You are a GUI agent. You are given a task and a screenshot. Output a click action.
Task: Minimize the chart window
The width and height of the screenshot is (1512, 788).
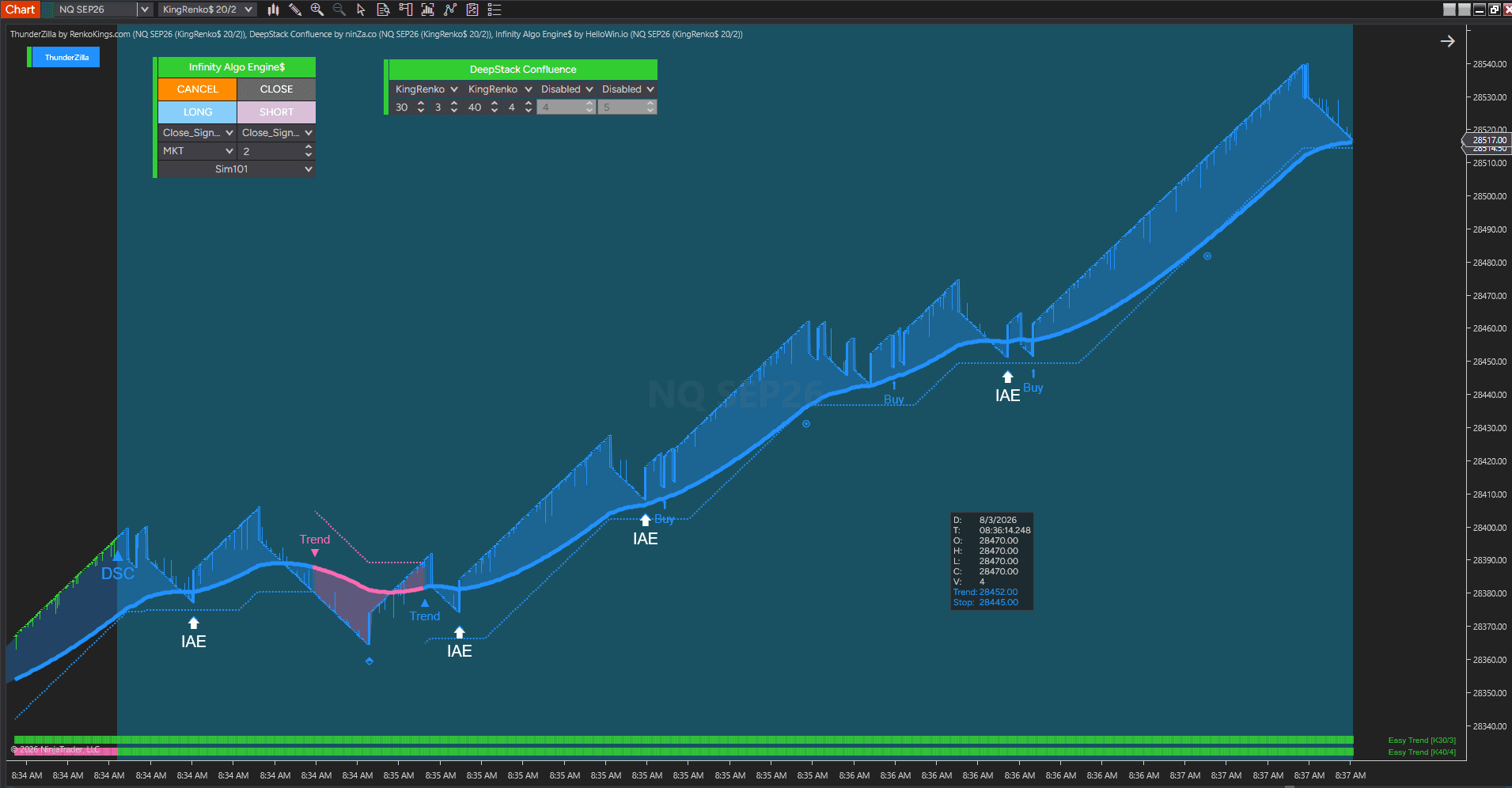pos(1480,9)
